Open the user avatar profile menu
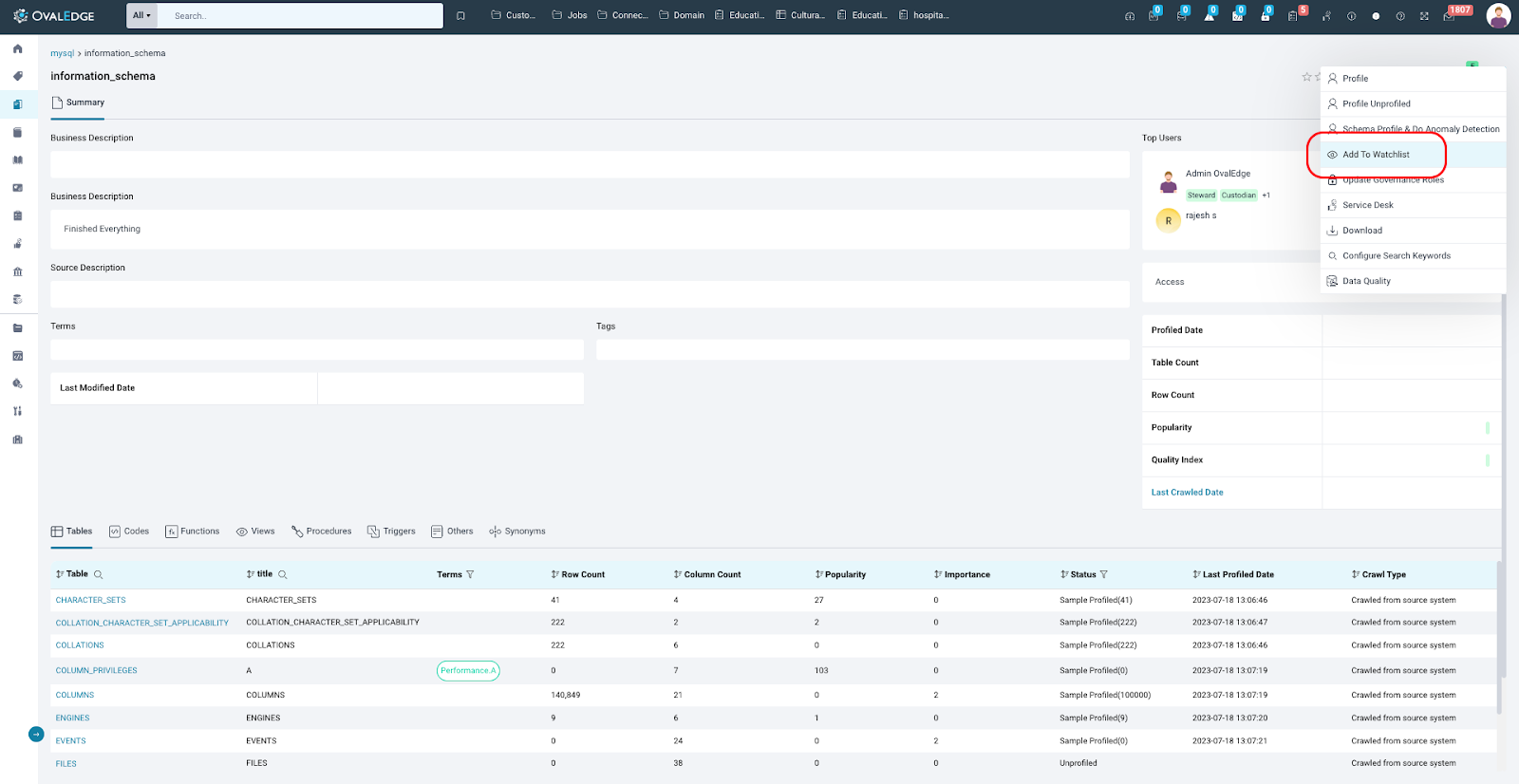Image resolution: width=1519 pixels, height=784 pixels. 1498,15
